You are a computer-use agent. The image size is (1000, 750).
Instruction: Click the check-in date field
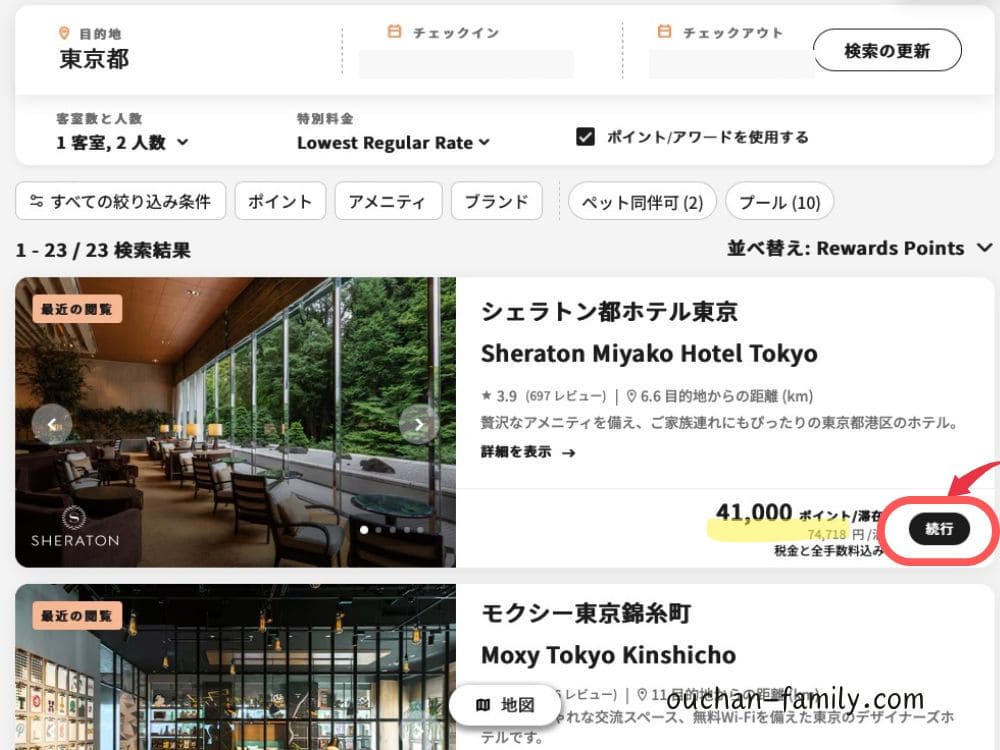tap(466, 64)
